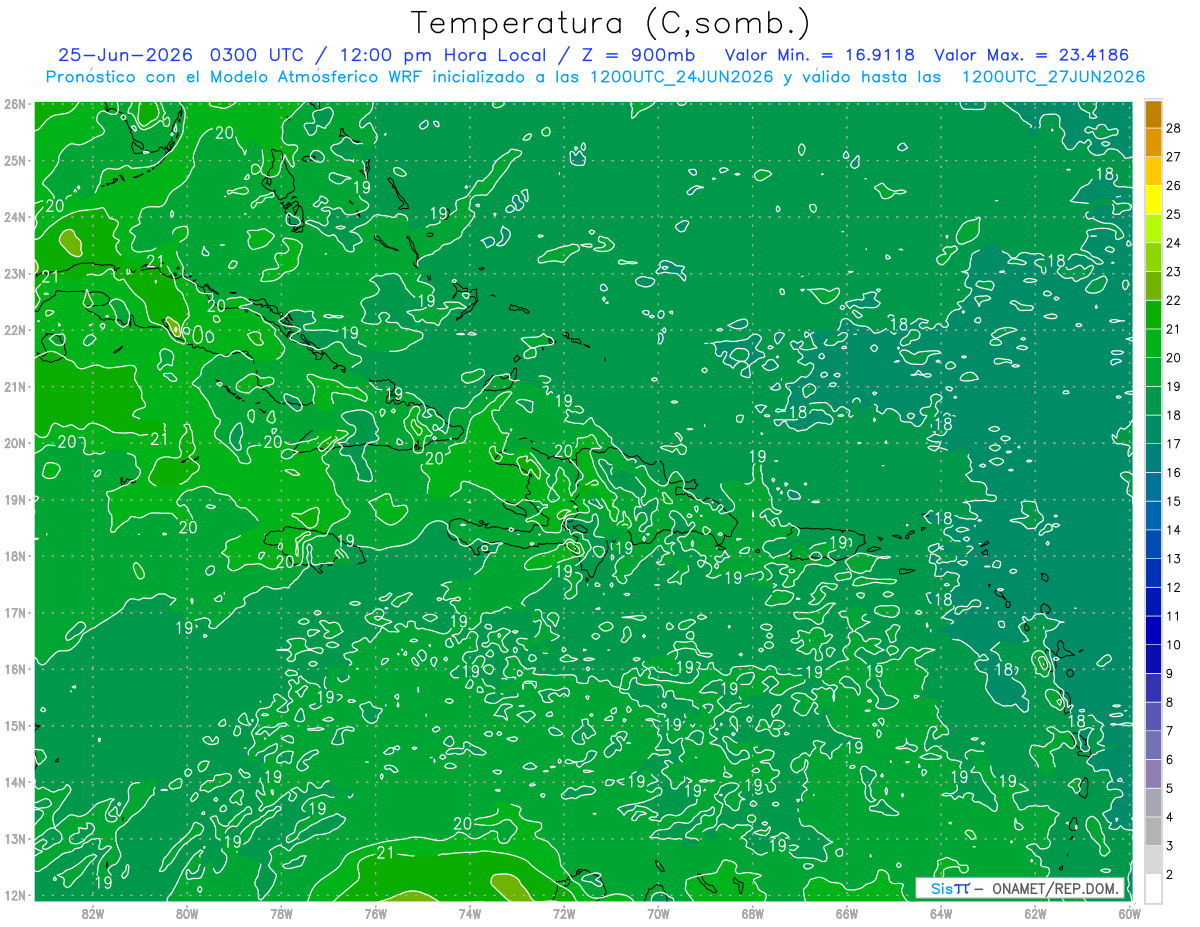Click the '16N' latitude axis label

click(x=15, y=669)
